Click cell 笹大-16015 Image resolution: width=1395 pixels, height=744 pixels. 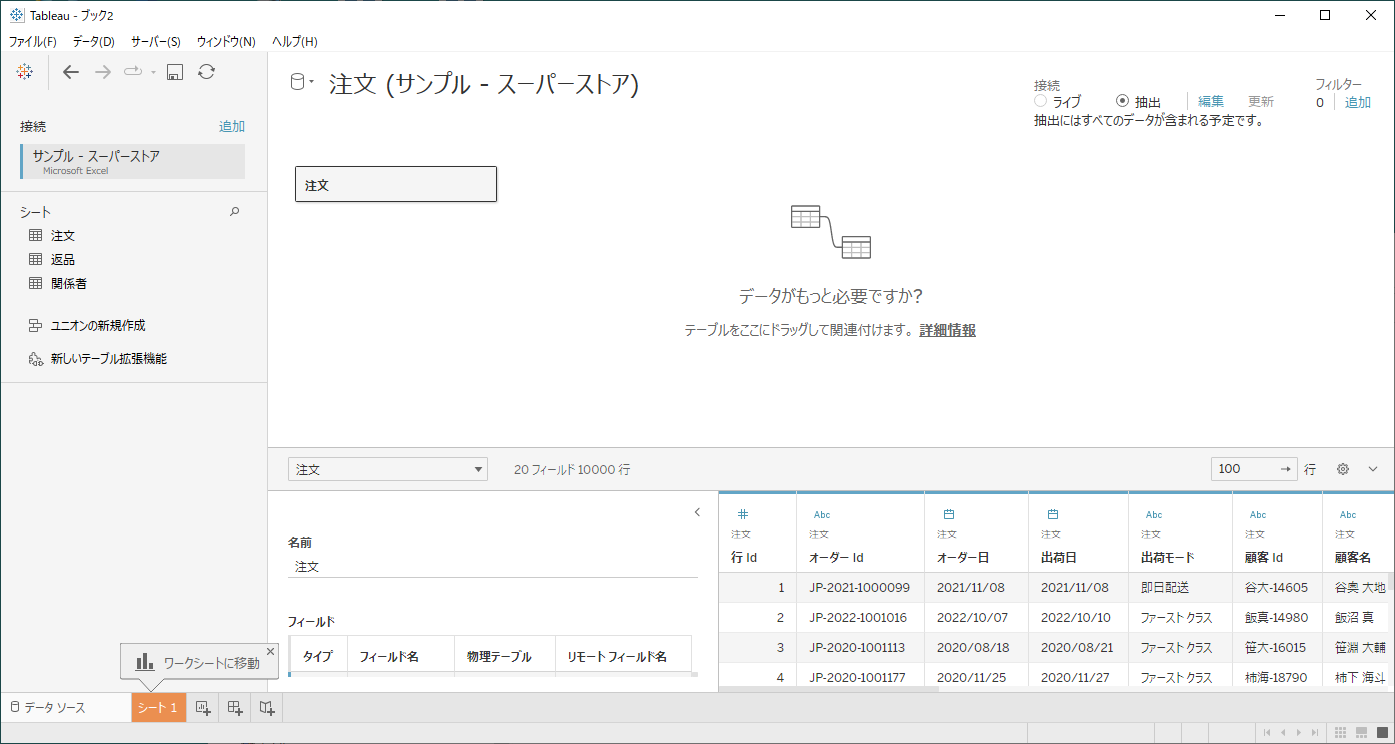pos(1276,648)
